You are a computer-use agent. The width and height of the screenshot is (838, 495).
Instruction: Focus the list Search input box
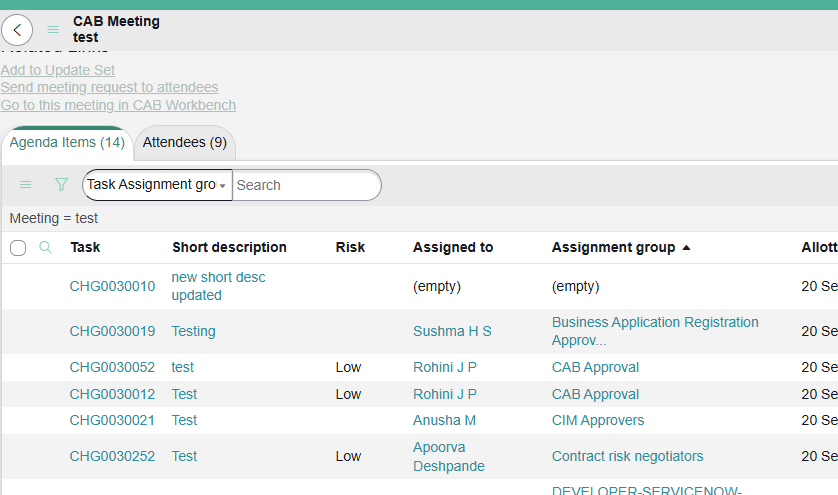pos(307,185)
